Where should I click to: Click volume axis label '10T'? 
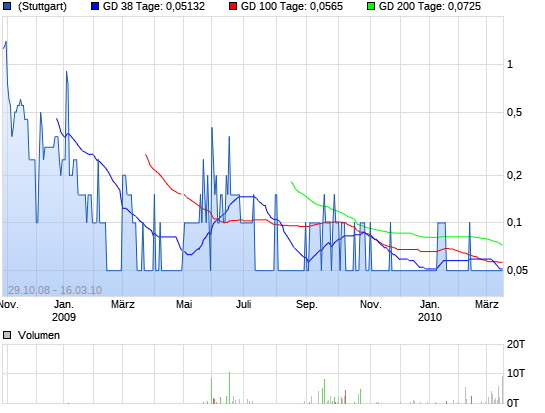tap(516, 373)
